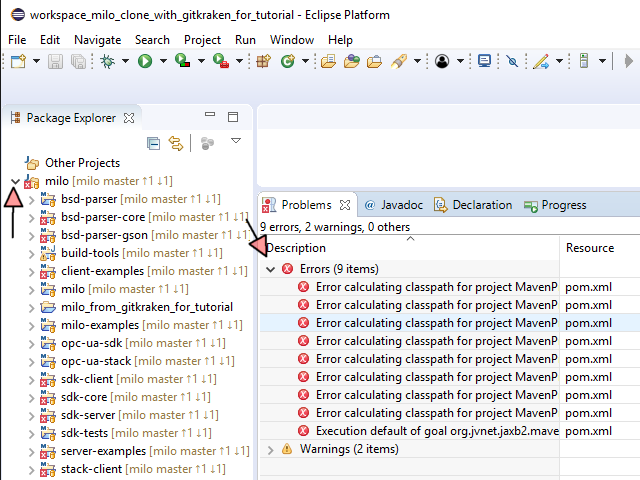The image size is (640, 480).
Task: Open the Debug configurations dropdown arrow
Action: pyautogui.click(x=125, y=62)
